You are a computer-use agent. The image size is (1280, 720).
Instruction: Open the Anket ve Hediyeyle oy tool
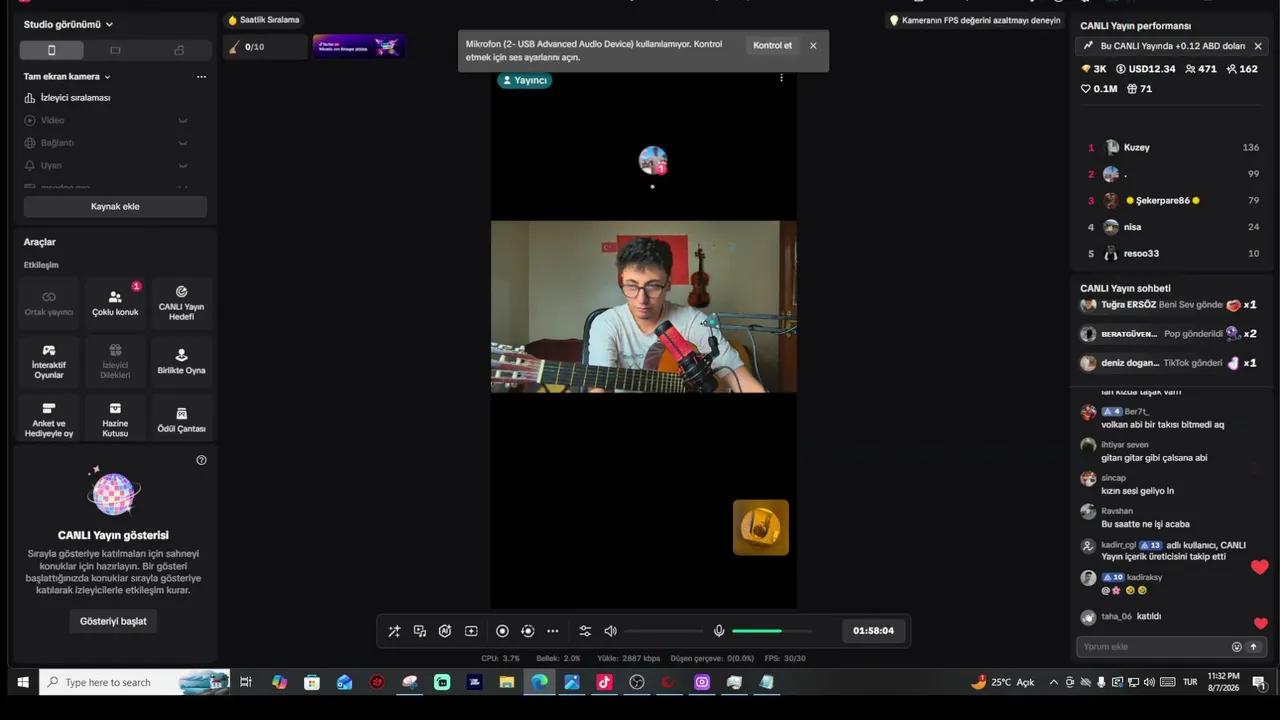pyautogui.click(x=49, y=419)
